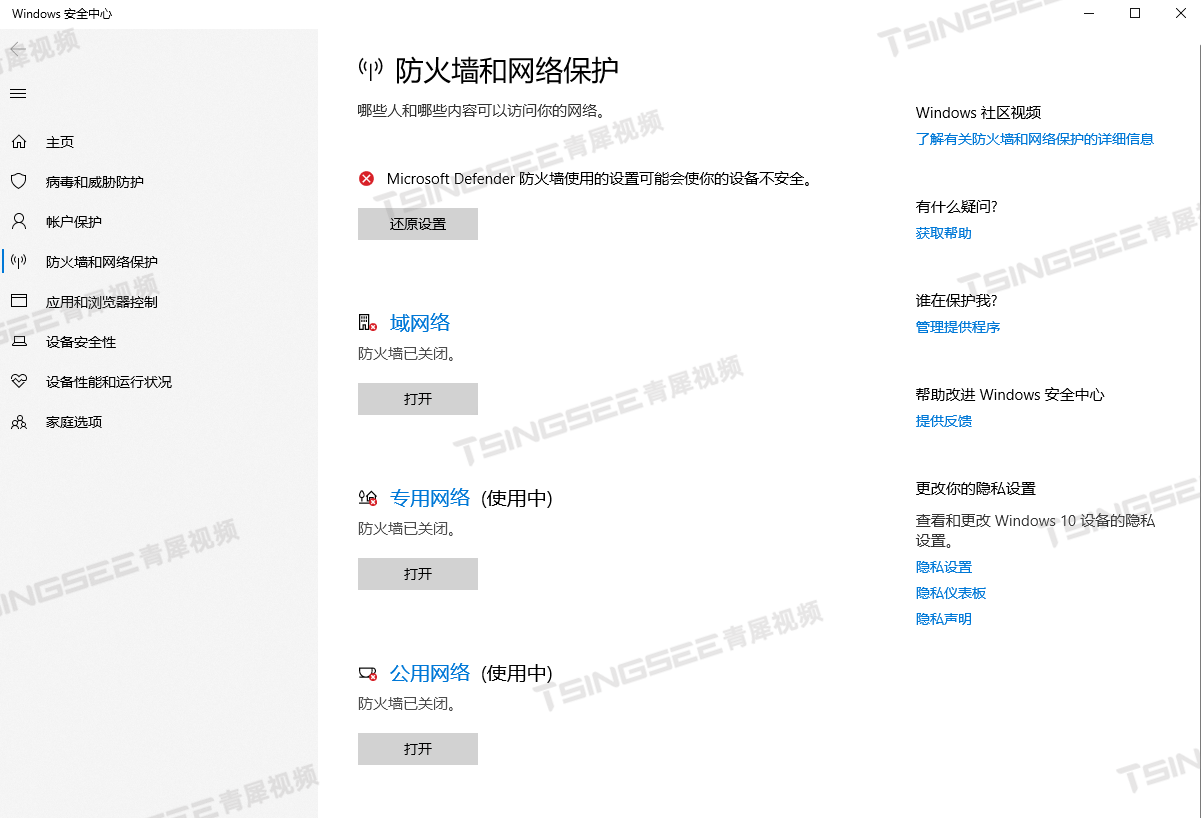The height and width of the screenshot is (818, 1201).
Task: Click 打开 button under 专用网络
Action: point(418,574)
